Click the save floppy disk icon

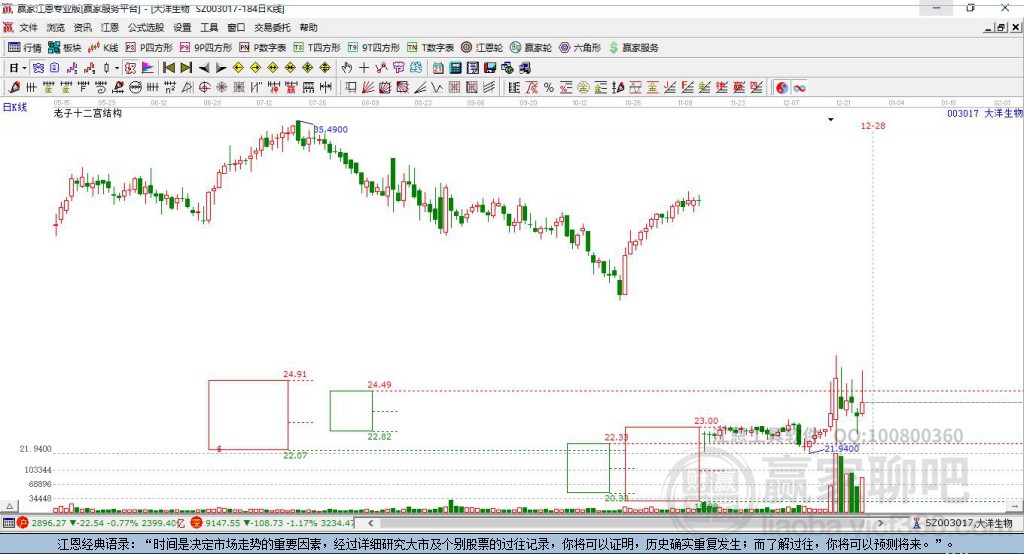(x=490, y=68)
